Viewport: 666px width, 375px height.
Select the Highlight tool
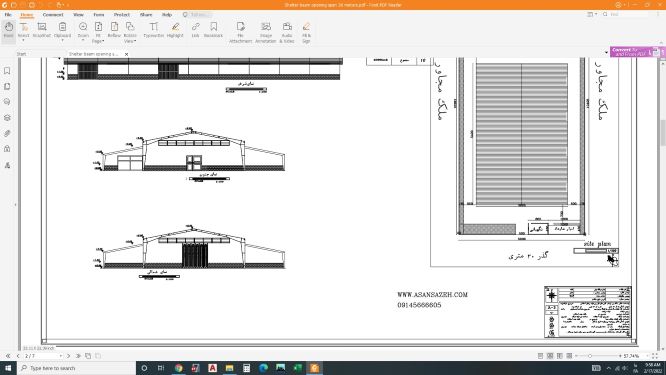pos(175,30)
